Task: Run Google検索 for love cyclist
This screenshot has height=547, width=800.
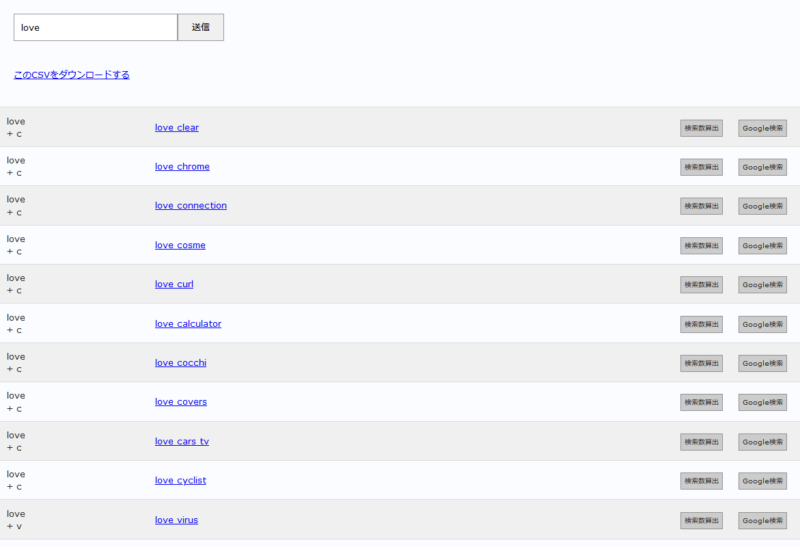Action: 762,481
